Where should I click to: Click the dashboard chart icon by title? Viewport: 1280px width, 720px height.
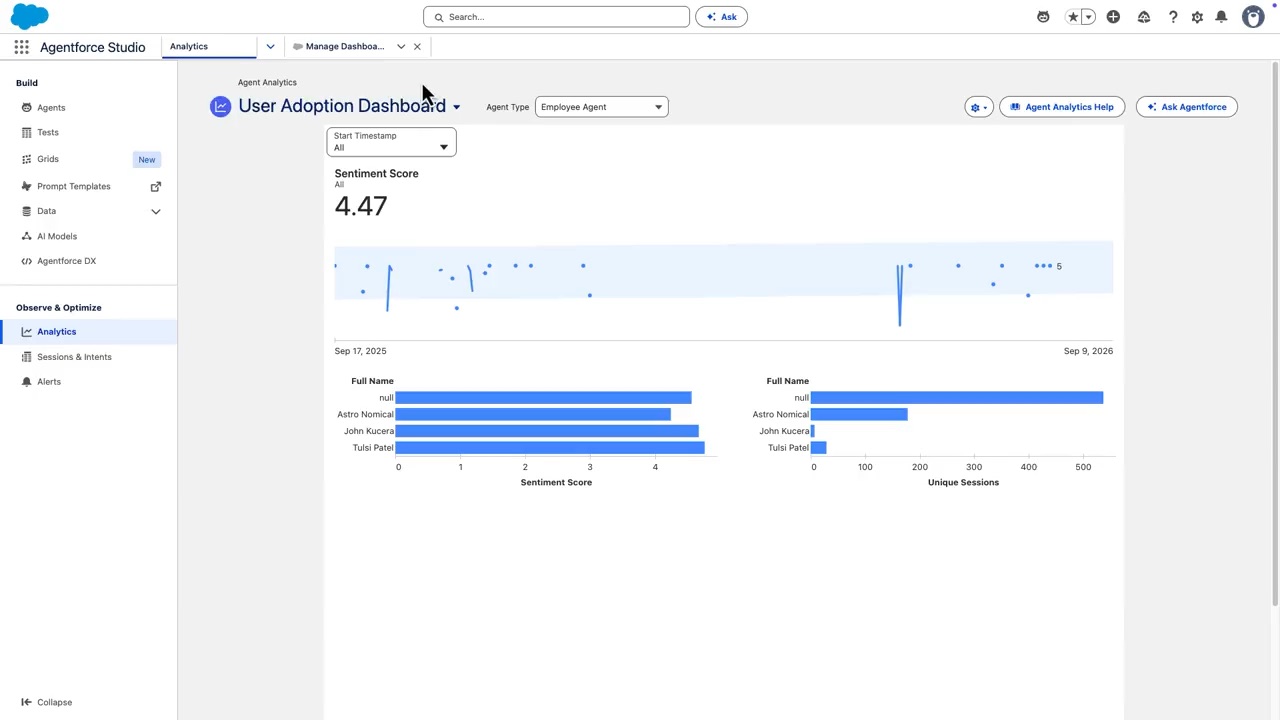220,106
